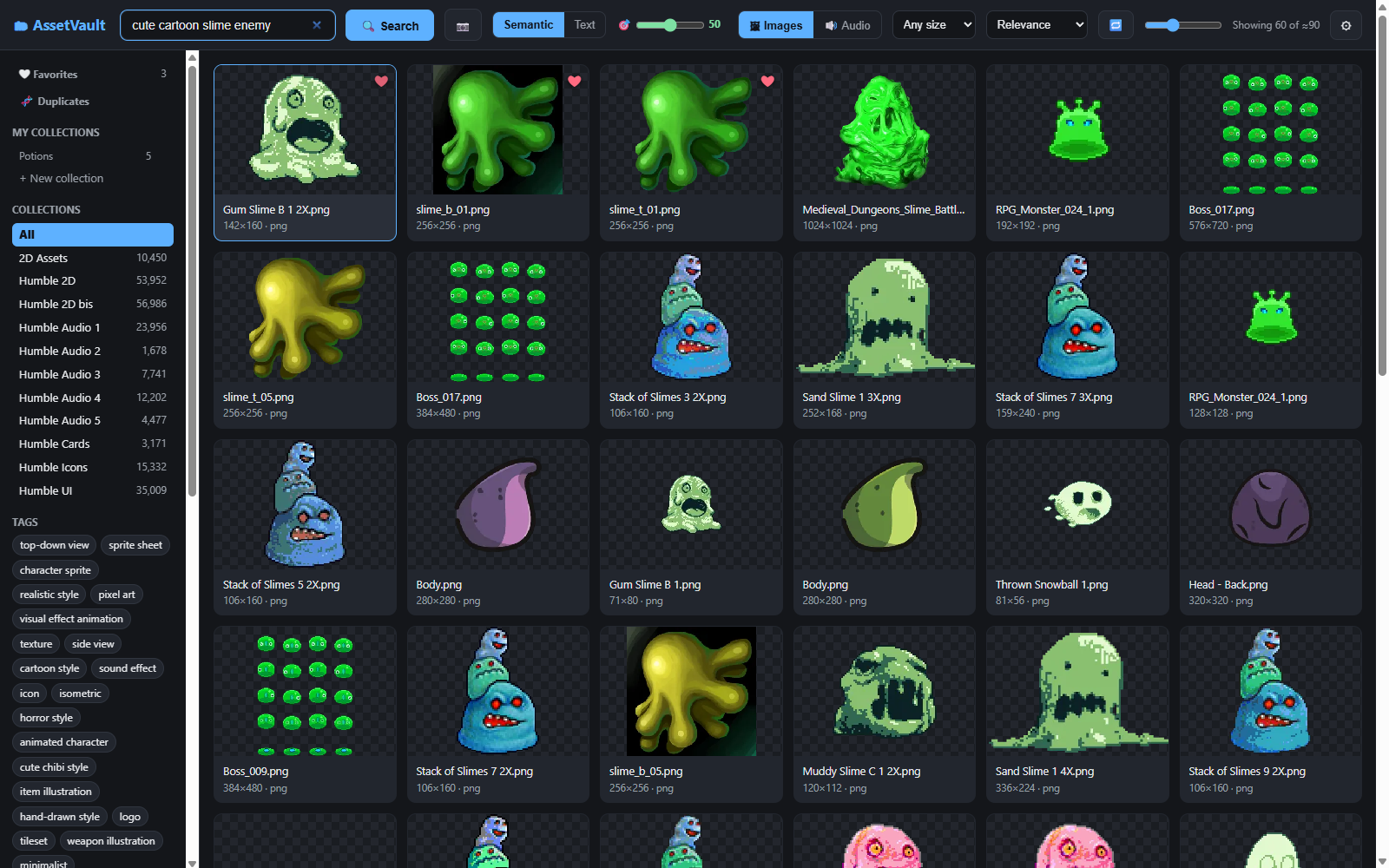This screenshot has height=868, width=1389.
Task: Click + New collection
Action: 62,178
